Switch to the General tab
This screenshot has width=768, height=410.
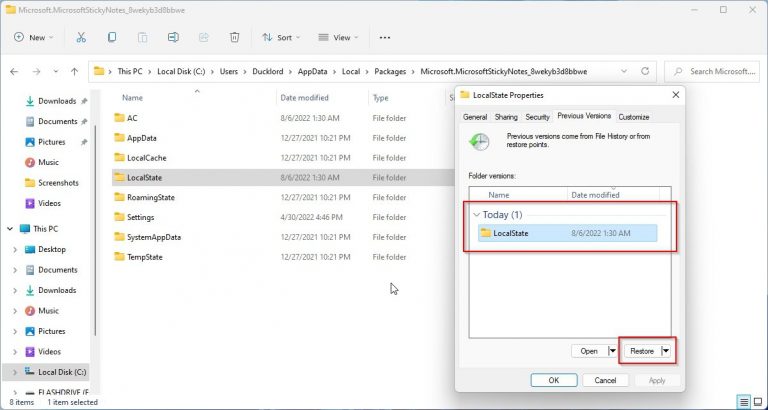[x=475, y=117]
